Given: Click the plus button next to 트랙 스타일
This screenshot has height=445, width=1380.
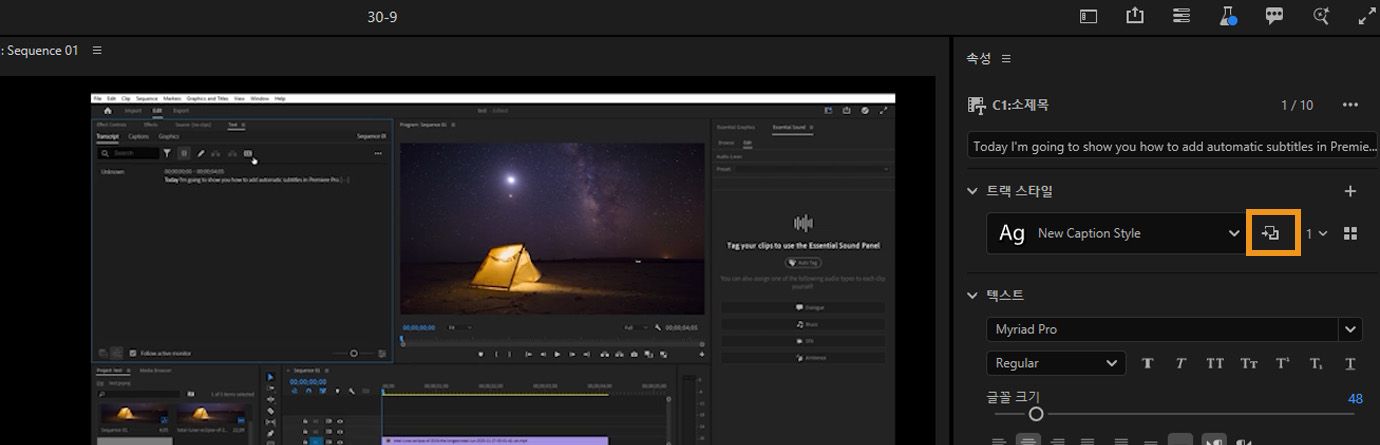Looking at the screenshot, I should pyautogui.click(x=1350, y=191).
